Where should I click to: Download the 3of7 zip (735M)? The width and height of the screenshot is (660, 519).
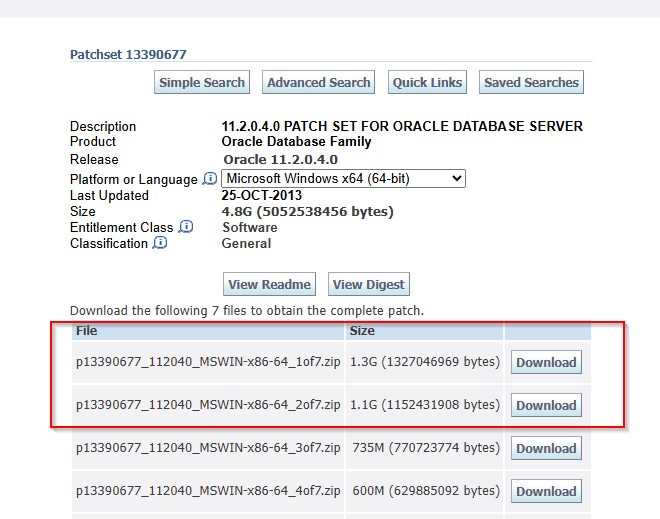coord(546,448)
